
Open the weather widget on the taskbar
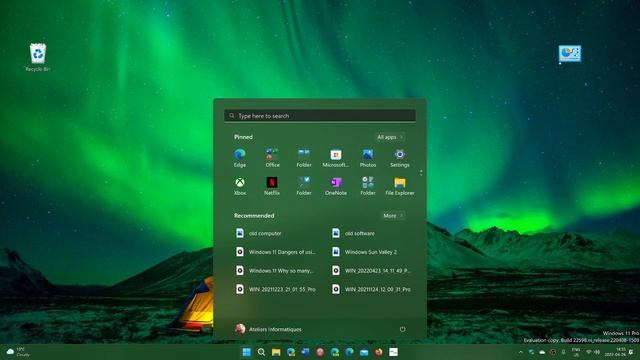[18, 352]
